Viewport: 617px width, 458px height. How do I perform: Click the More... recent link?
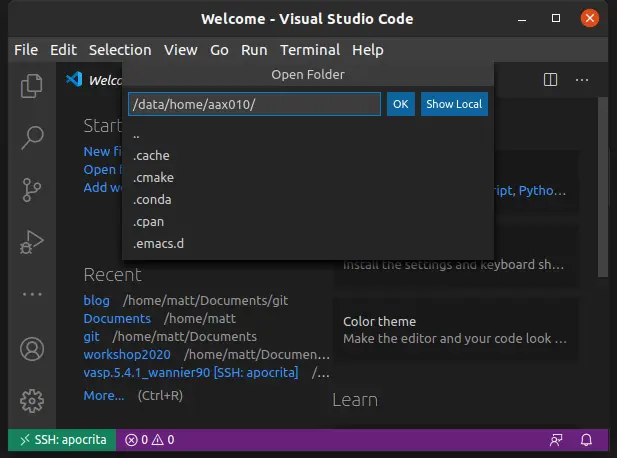103,395
